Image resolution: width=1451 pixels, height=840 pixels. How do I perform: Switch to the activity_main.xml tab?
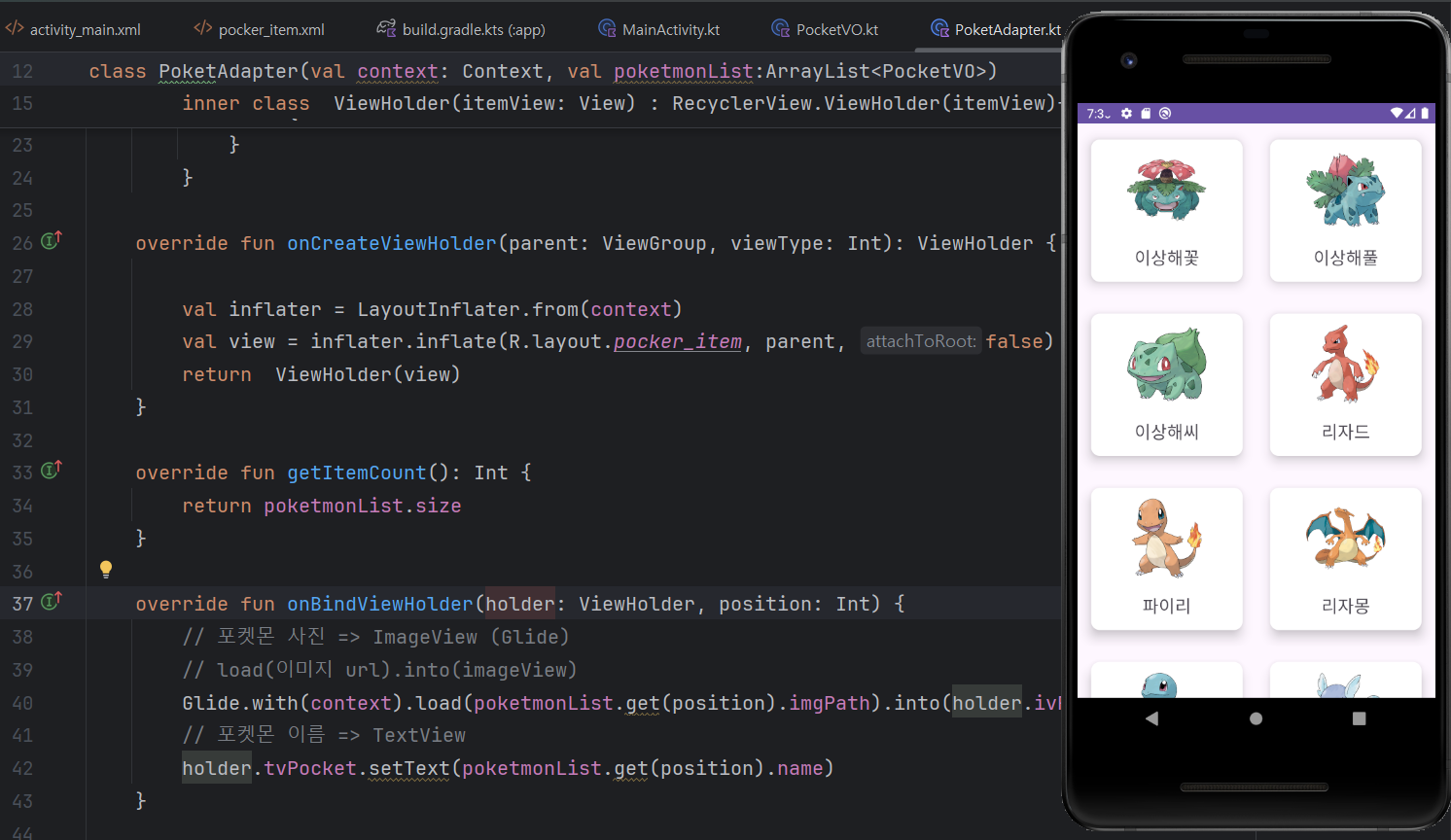[74, 29]
